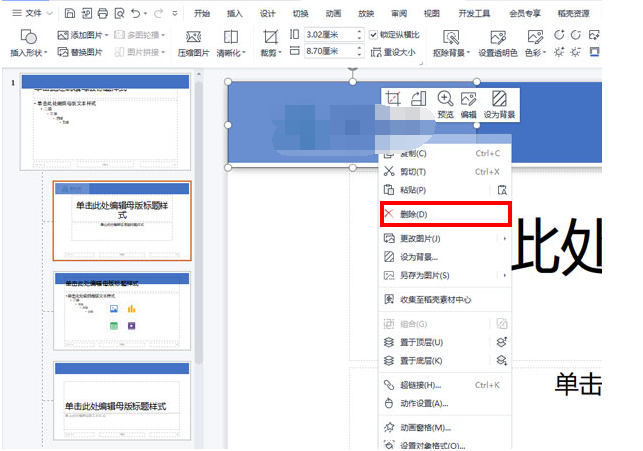Click the Redo arrow icon

[x=158, y=13]
